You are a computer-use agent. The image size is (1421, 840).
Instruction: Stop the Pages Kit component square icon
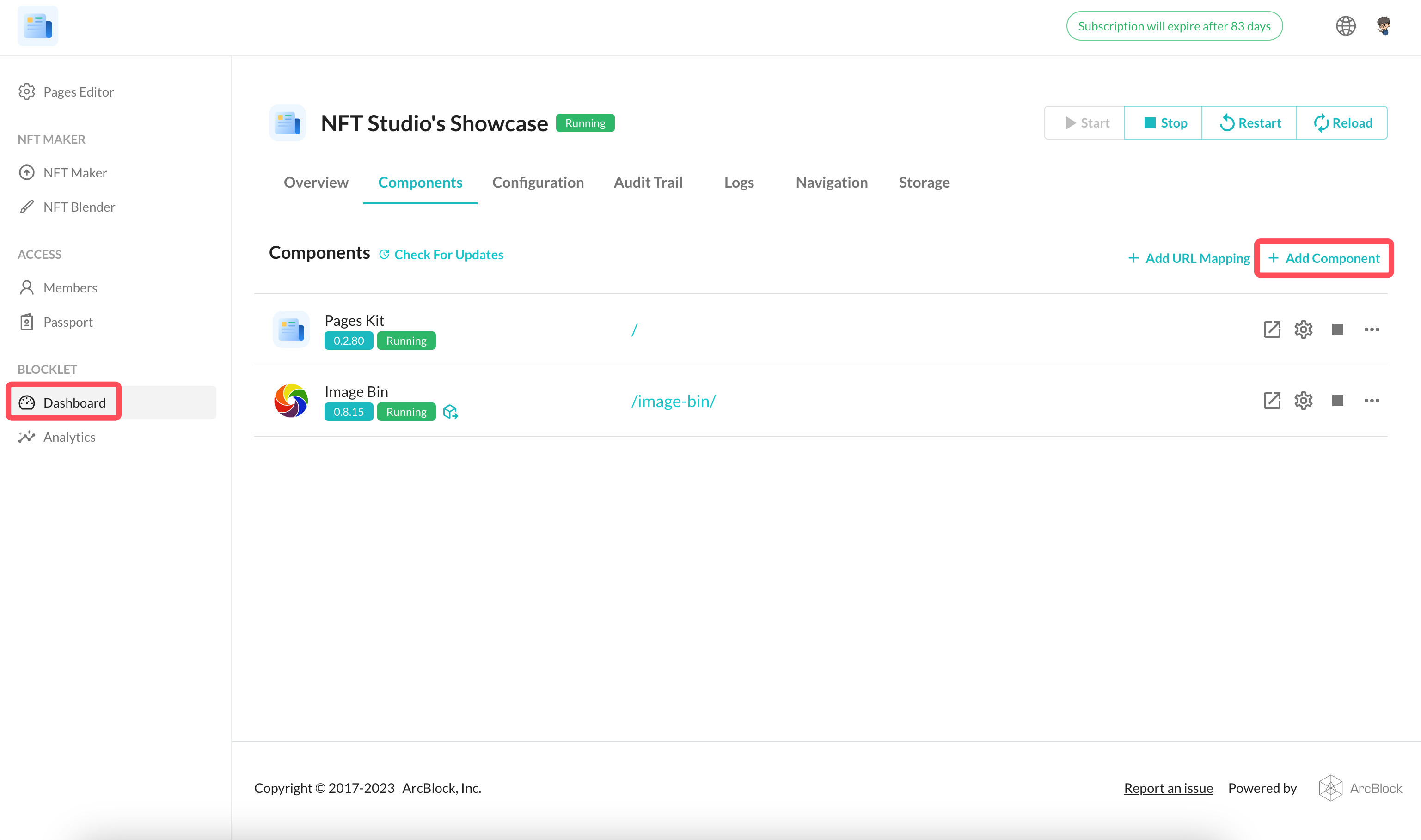point(1337,329)
